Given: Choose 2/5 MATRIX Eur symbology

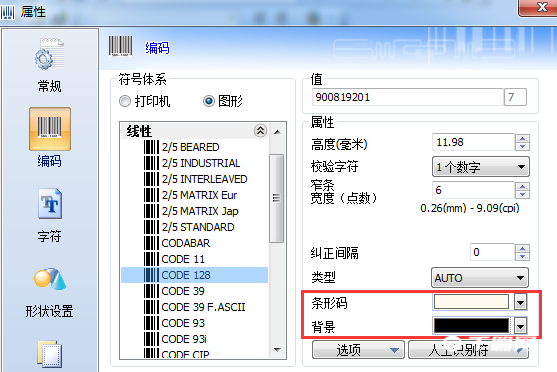Looking at the screenshot, I should click(199, 195).
